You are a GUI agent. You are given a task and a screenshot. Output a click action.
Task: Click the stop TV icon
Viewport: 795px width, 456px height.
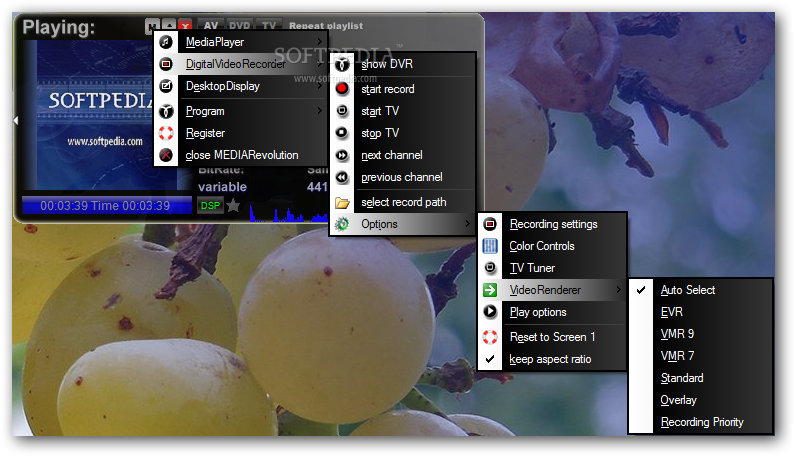(x=342, y=133)
